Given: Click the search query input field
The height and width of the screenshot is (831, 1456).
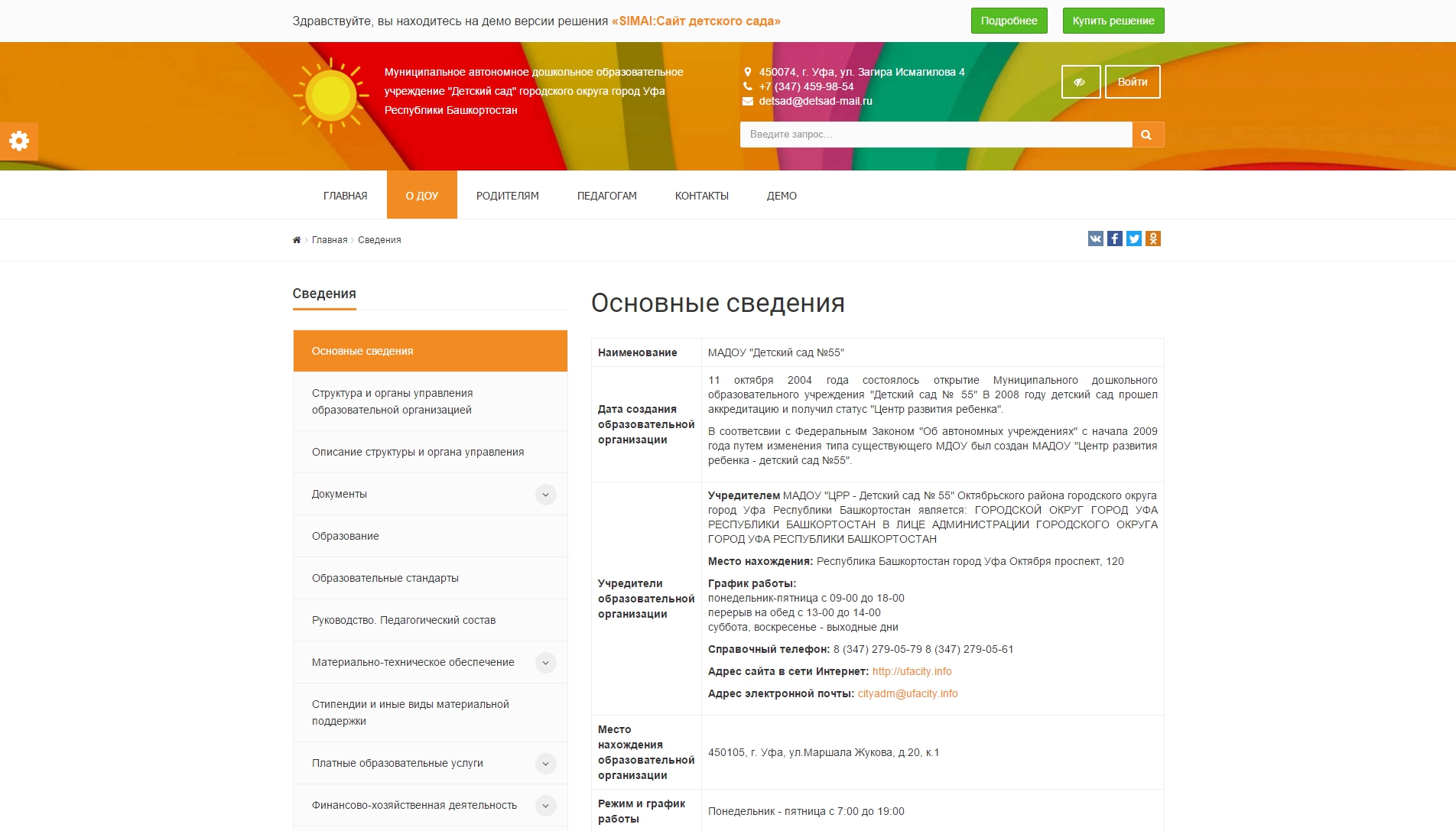Looking at the screenshot, I should [x=935, y=135].
